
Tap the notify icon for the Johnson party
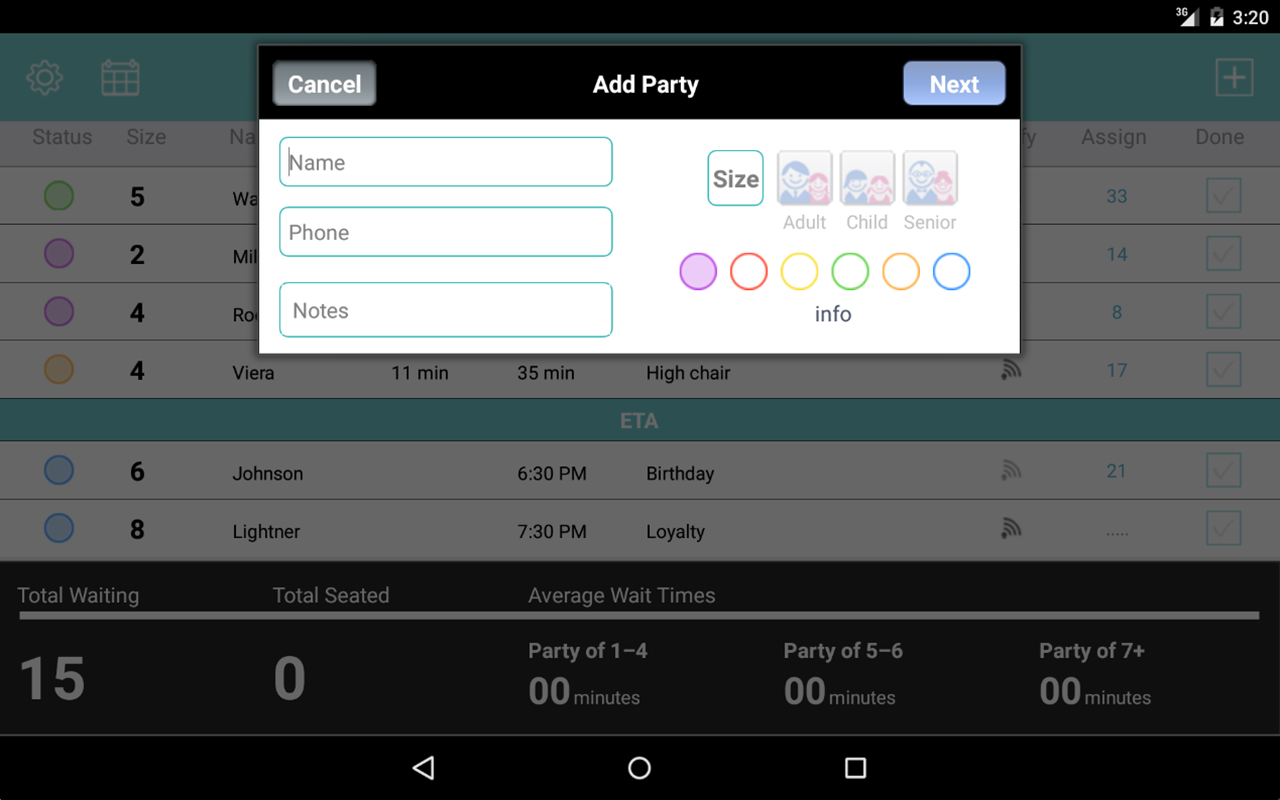pos(1011,470)
